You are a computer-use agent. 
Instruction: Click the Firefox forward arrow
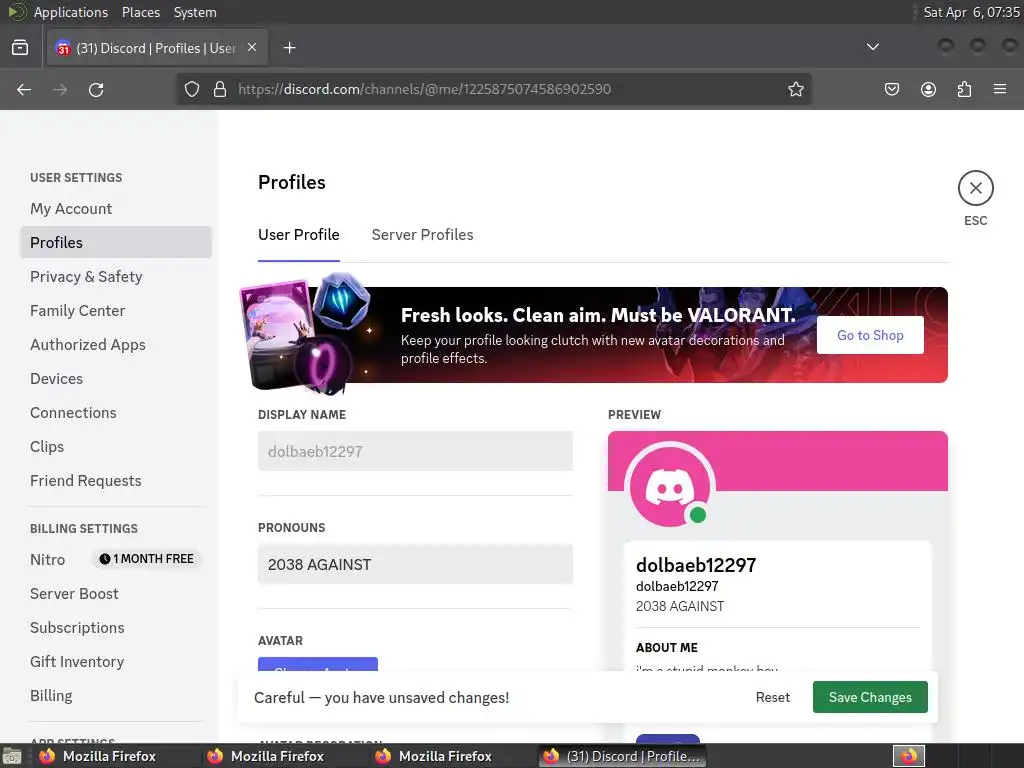60,89
